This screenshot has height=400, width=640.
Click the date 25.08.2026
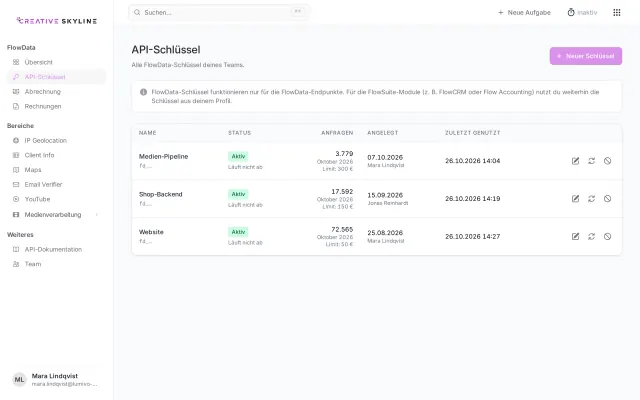[x=385, y=233]
